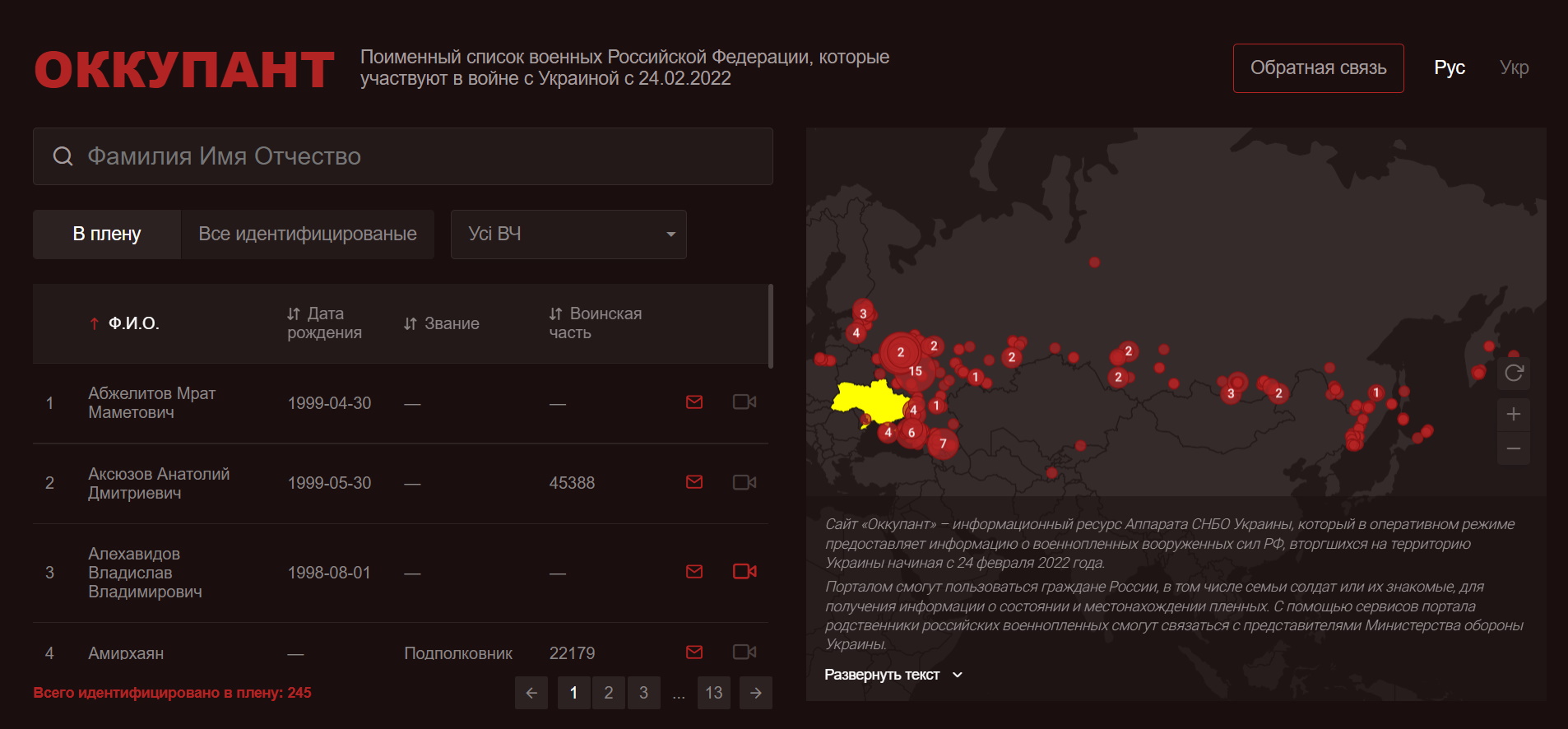This screenshot has height=729, width=1568.
Task: Click the envelope icon for Абжелитов Мрат
Action: click(x=694, y=402)
